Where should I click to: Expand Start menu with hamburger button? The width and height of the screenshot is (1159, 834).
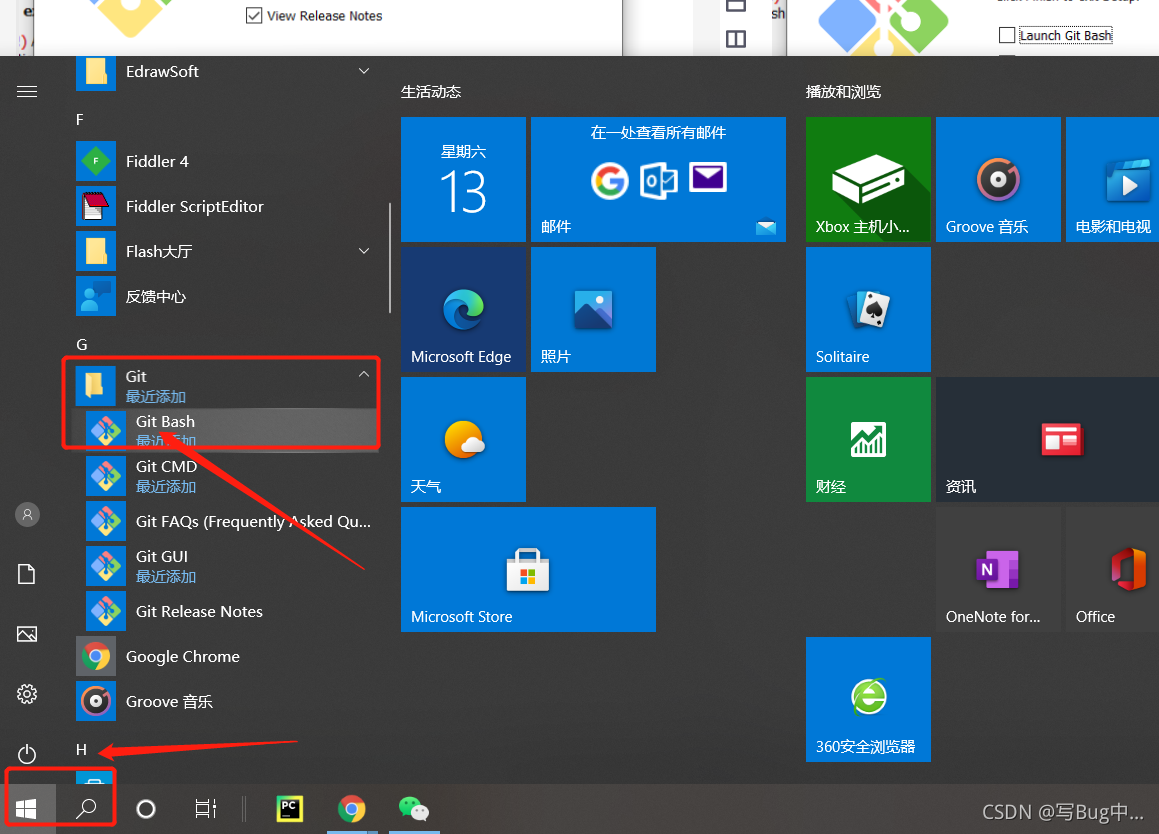click(x=27, y=92)
